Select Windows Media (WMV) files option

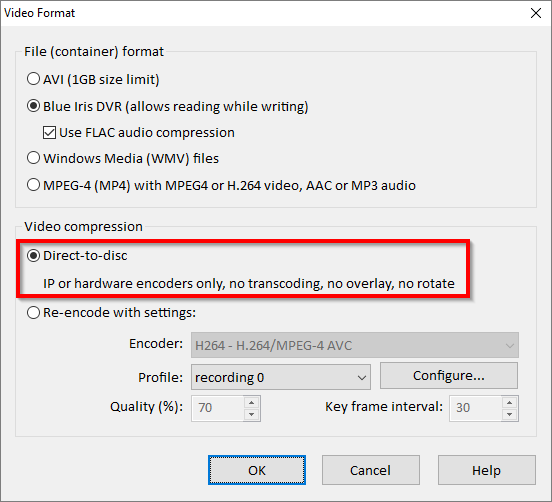pyautogui.click(x=123, y=158)
